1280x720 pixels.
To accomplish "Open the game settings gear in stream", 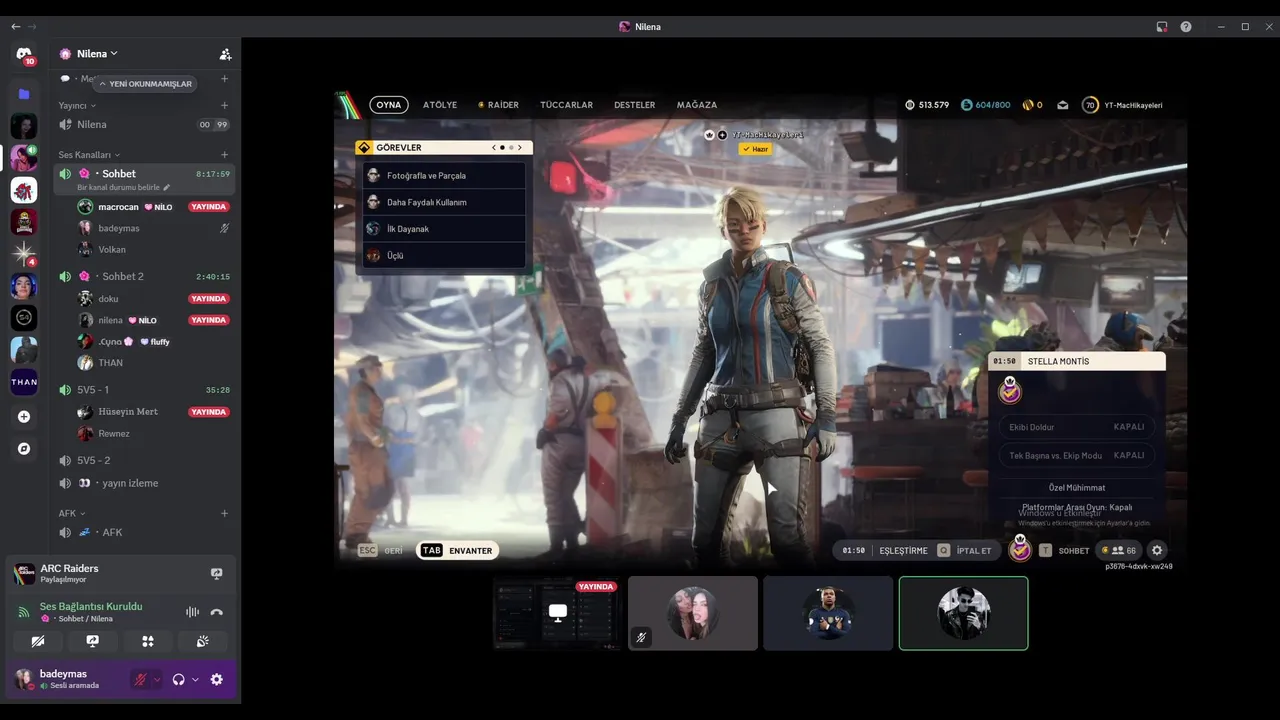I will point(1157,550).
